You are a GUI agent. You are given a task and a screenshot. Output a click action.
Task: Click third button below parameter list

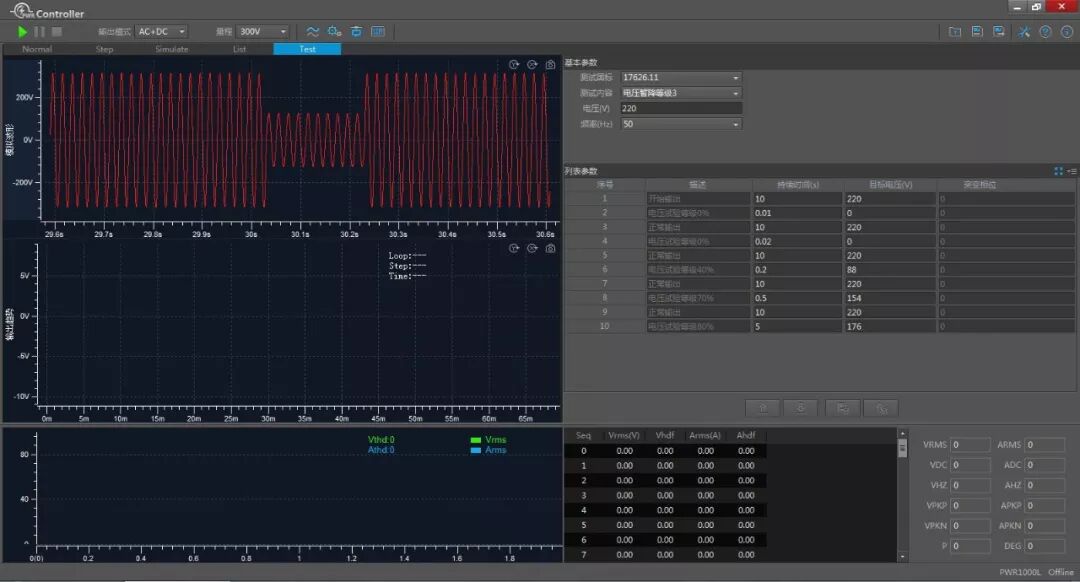pos(842,408)
